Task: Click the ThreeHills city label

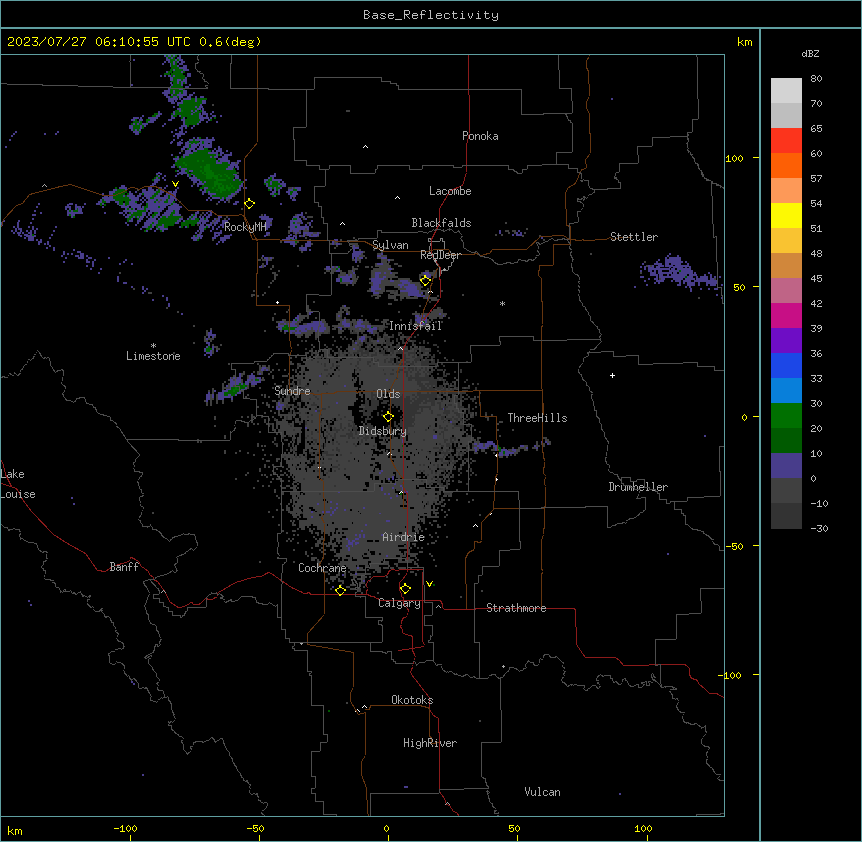Action: 537,418
